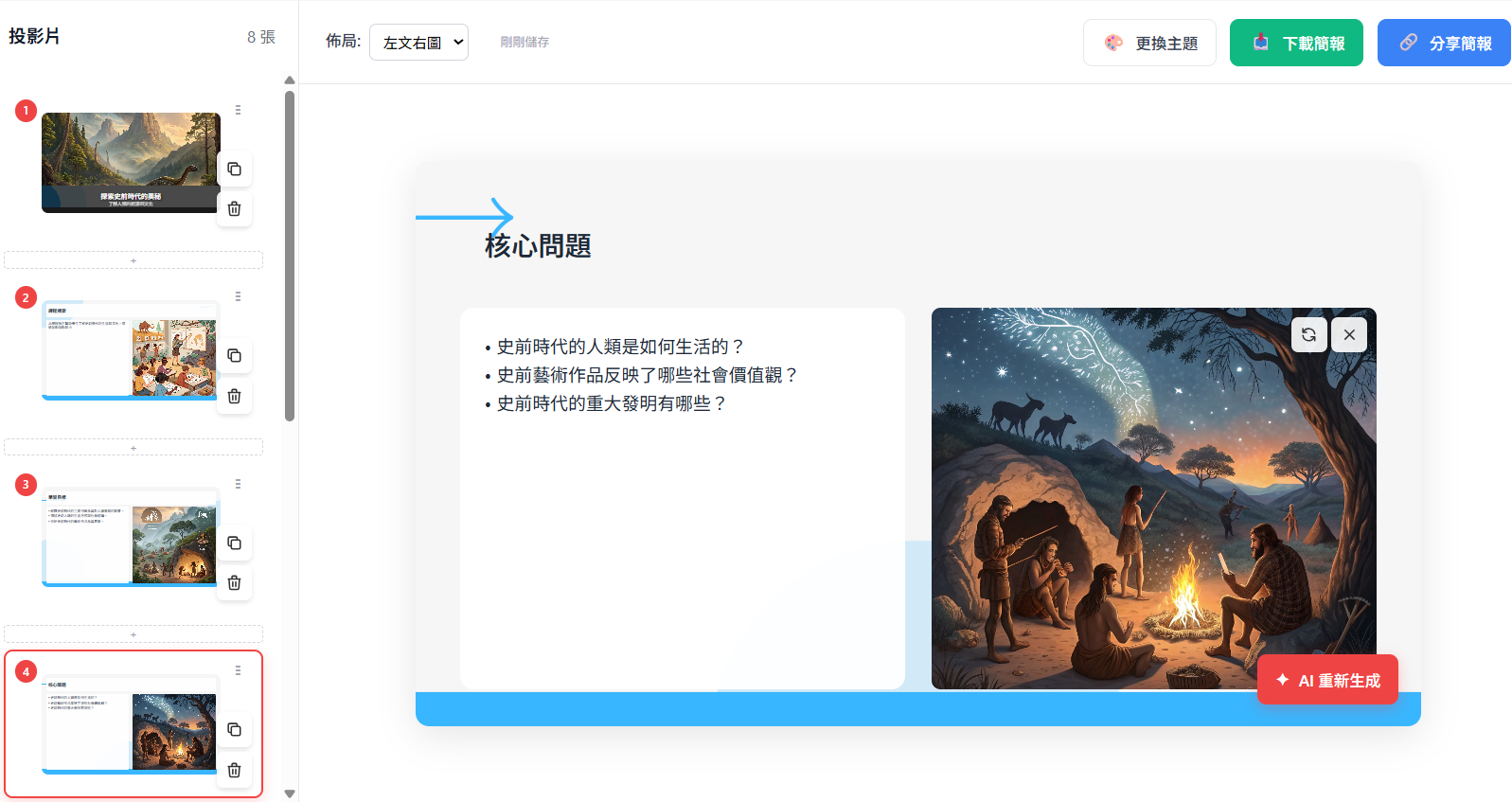Delete slide 1 using trash icon
Screen dimensions: 1512x802
point(234,209)
